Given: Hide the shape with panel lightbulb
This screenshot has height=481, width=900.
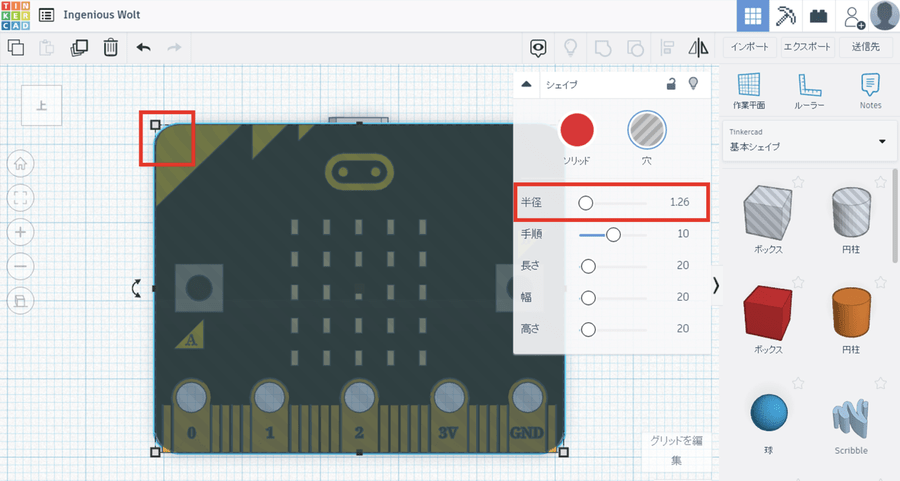Looking at the screenshot, I should tap(693, 84).
